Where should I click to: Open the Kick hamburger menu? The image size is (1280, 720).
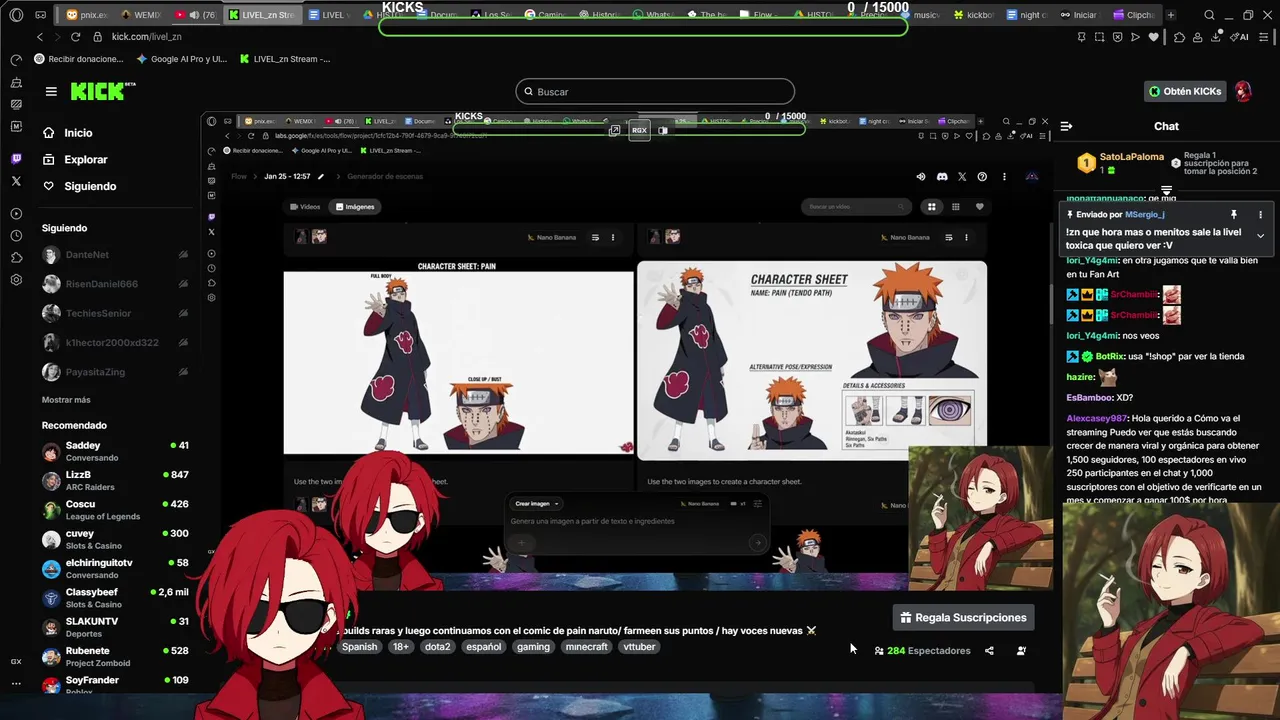pyautogui.click(x=51, y=91)
